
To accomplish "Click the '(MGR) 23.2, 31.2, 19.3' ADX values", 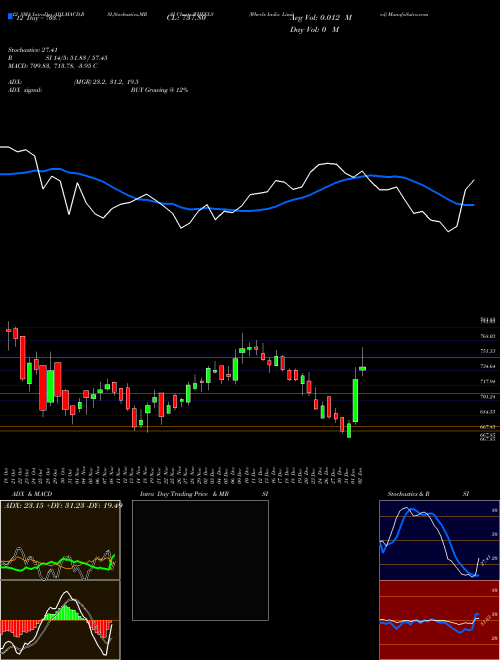I will click(106, 82).
